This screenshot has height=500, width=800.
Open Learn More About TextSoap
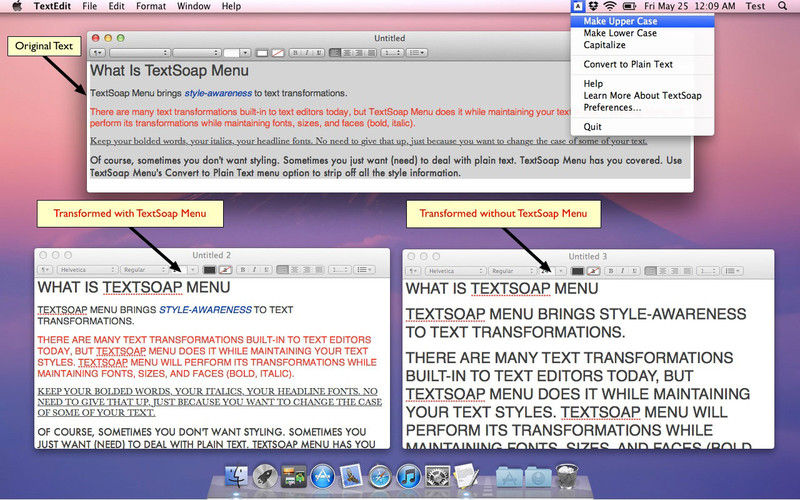pyautogui.click(x=642, y=95)
